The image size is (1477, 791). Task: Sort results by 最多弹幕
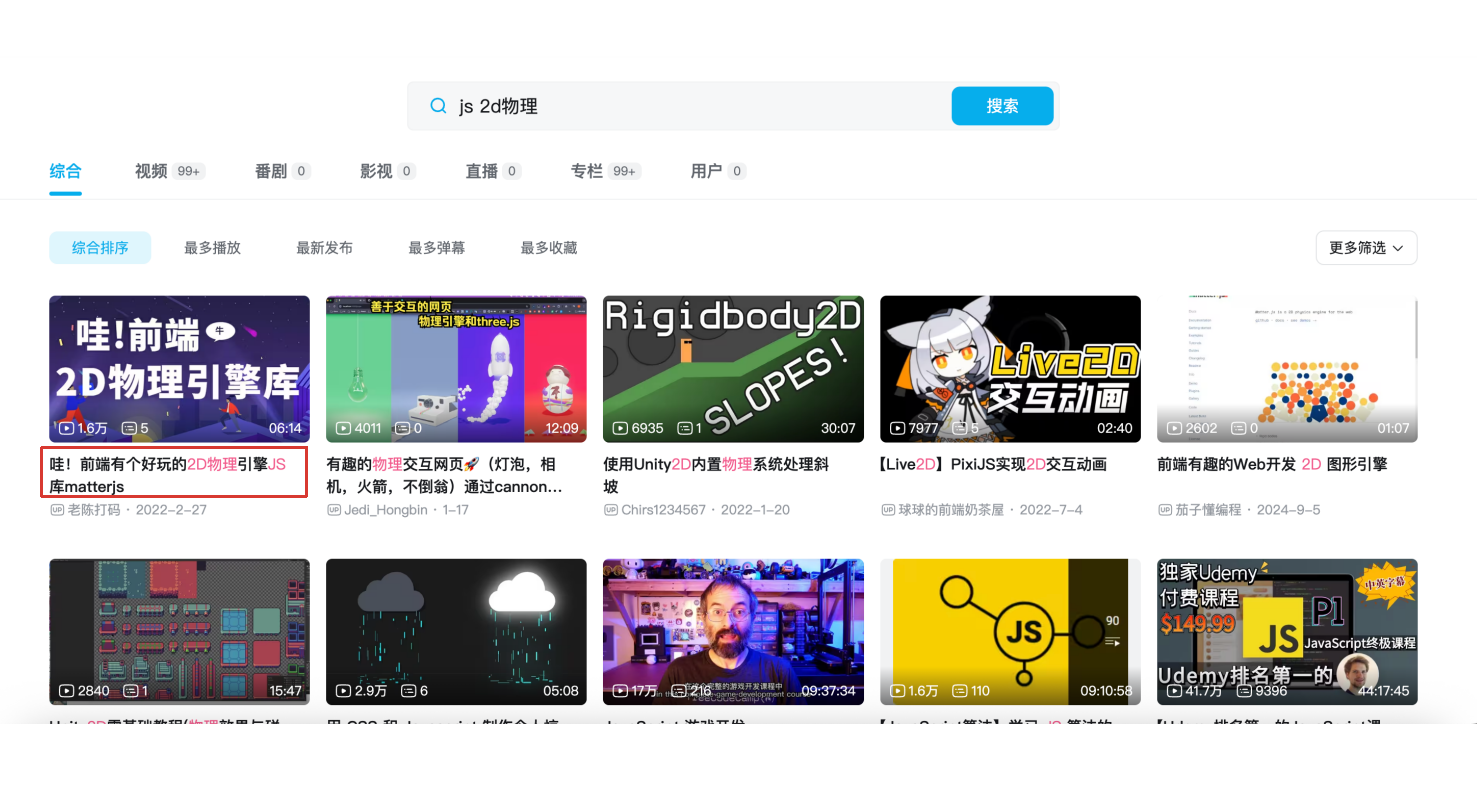pyautogui.click(x=436, y=248)
